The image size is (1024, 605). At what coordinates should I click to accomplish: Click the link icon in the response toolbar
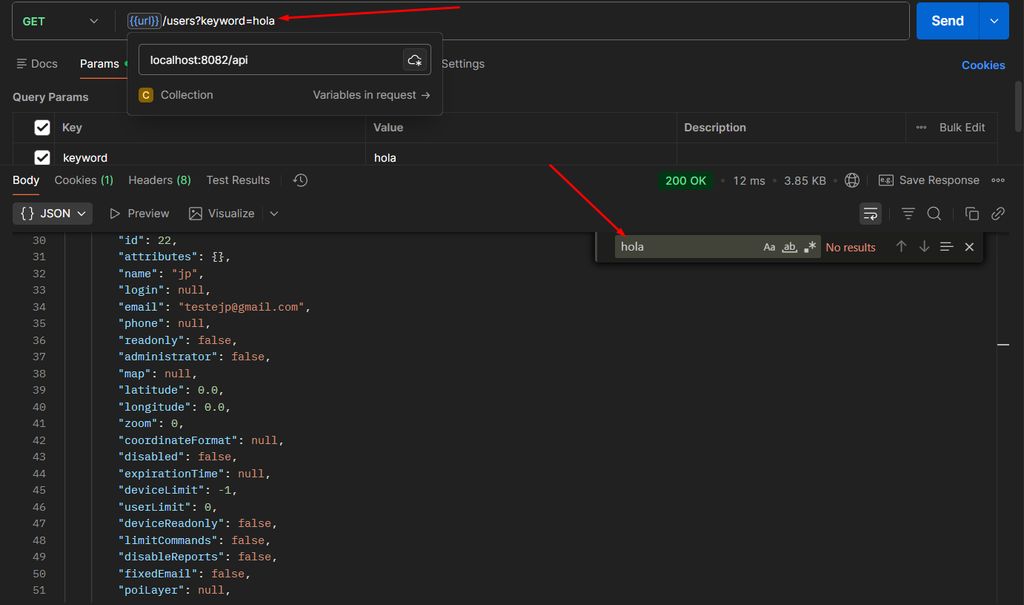pyautogui.click(x=998, y=214)
